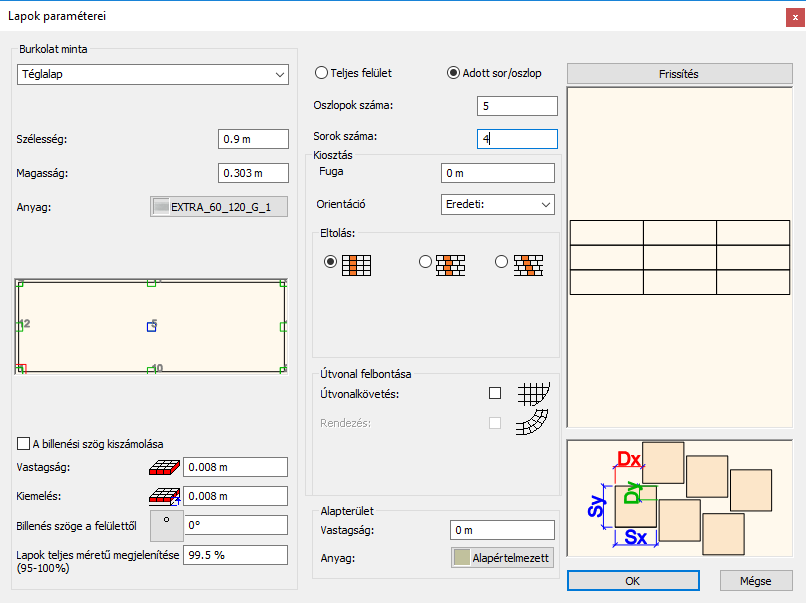Click the blue center handle in tile preview

coord(151,326)
